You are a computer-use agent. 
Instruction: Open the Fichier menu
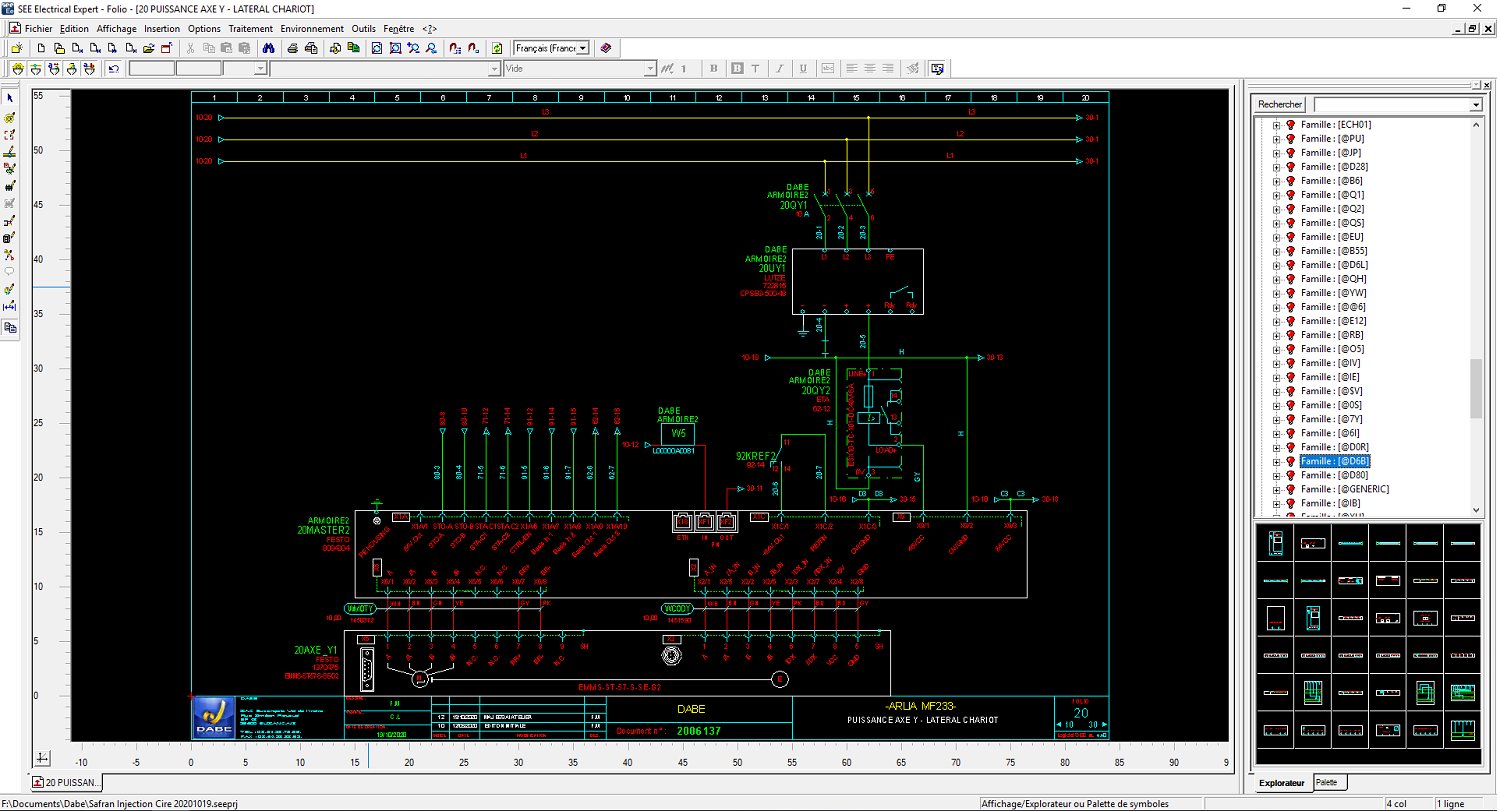[38, 29]
